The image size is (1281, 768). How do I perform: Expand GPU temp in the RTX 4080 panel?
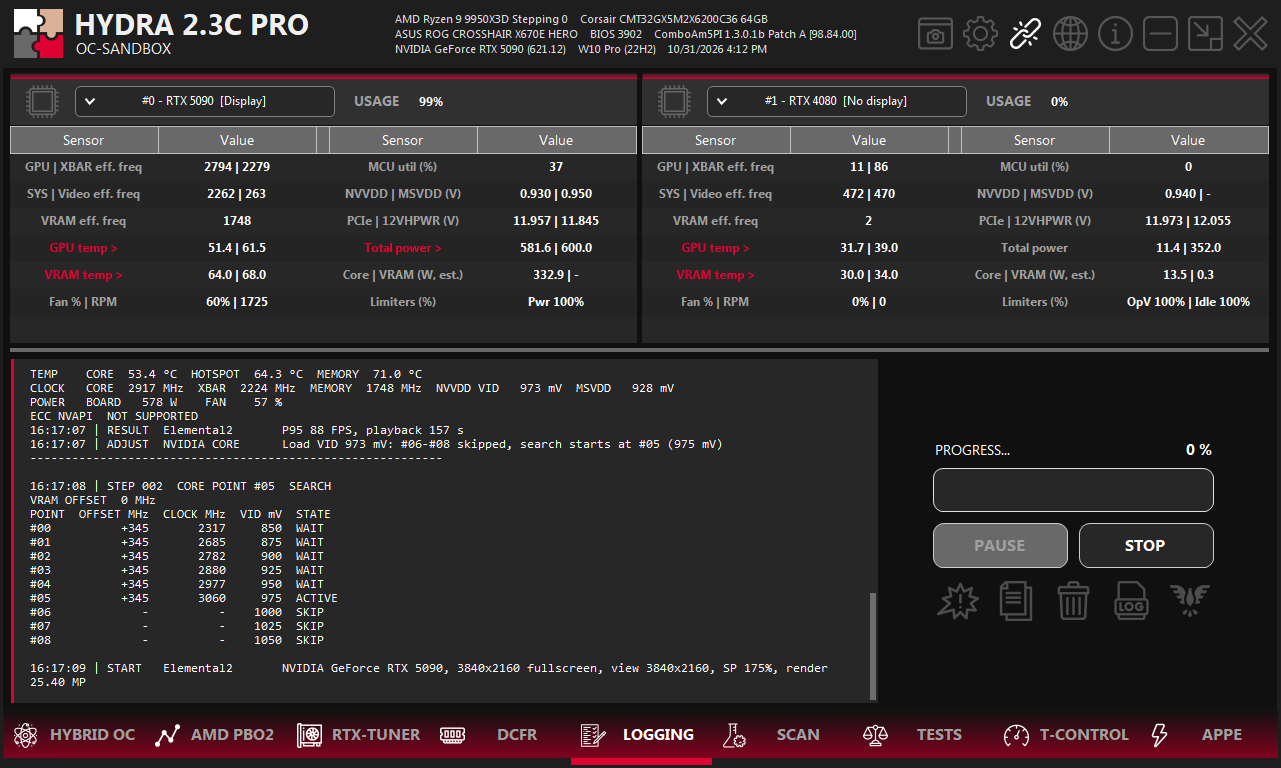(x=715, y=248)
